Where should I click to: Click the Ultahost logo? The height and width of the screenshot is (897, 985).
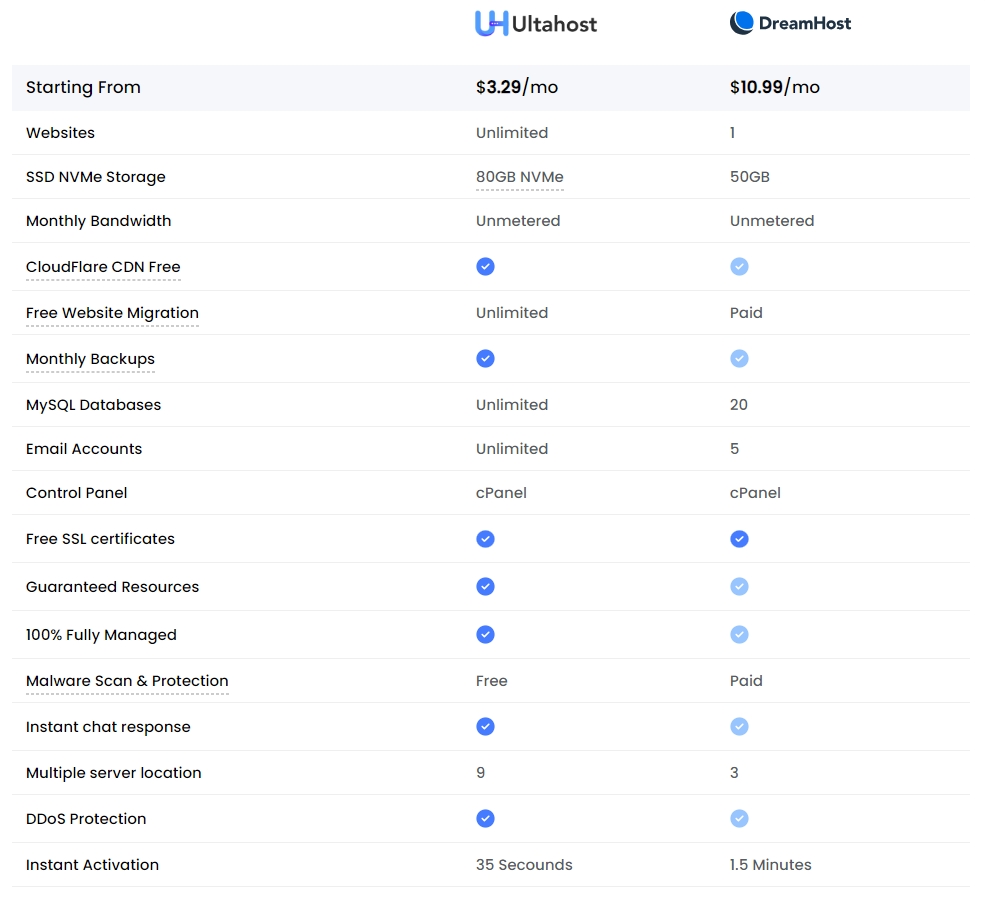tap(535, 24)
